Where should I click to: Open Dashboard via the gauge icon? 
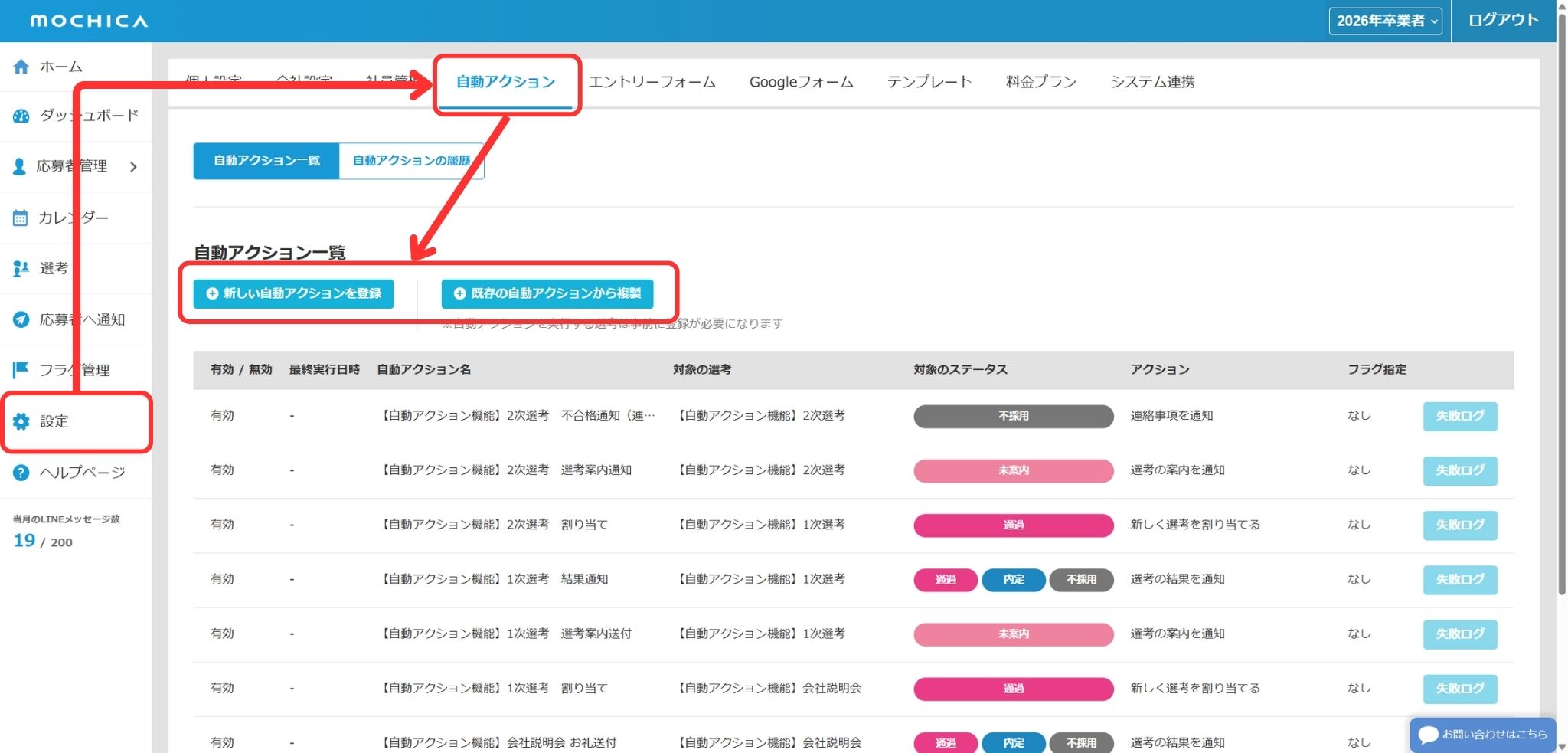click(21, 116)
